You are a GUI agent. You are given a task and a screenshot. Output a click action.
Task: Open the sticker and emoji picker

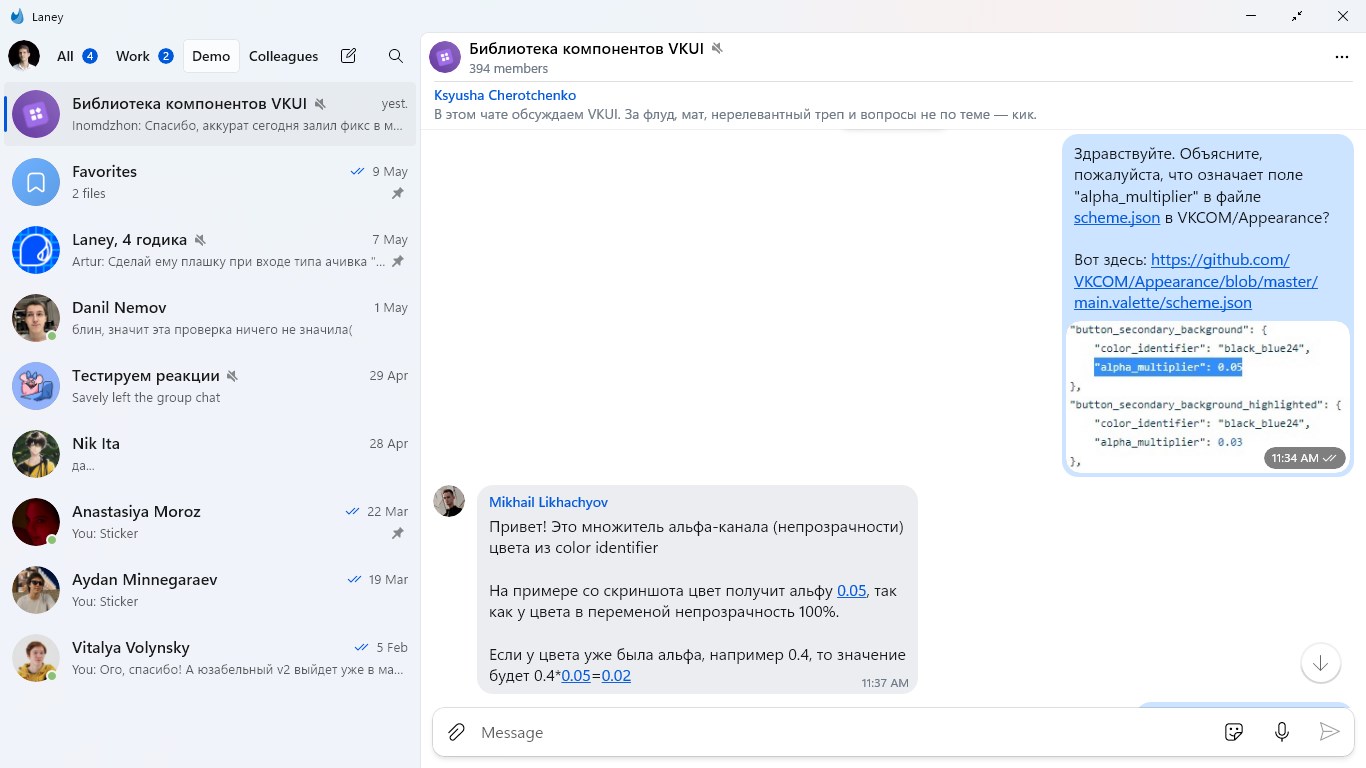(1234, 732)
